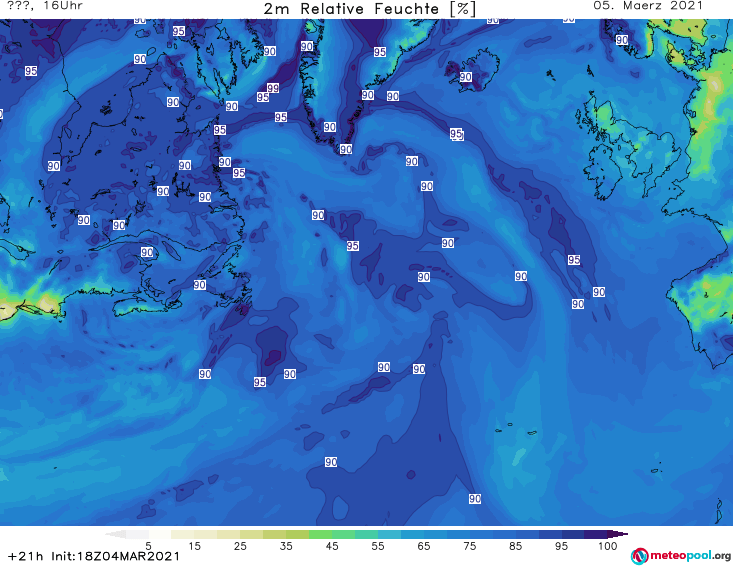Click the '100' value on the color scale
This screenshot has height=566, width=733.
click(x=608, y=546)
